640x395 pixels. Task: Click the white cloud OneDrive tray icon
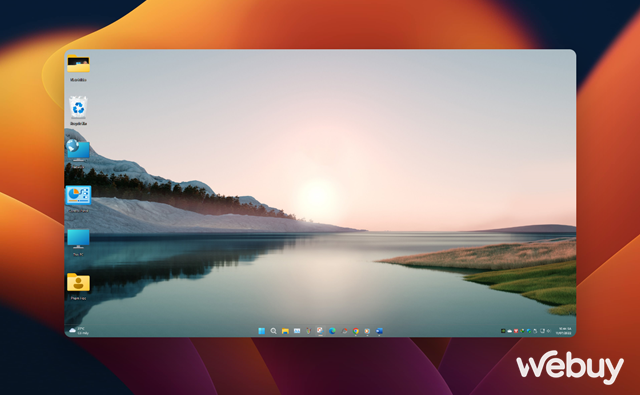click(510, 331)
